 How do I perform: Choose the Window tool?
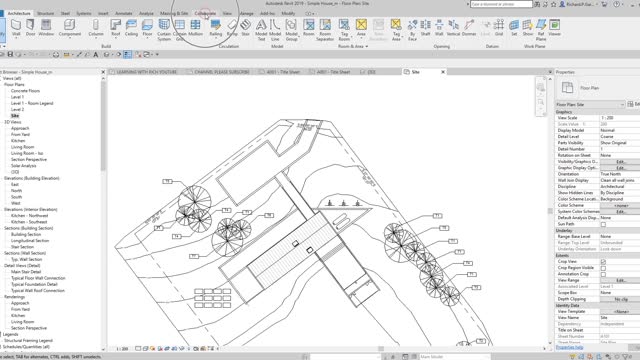[x=46, y=28]
